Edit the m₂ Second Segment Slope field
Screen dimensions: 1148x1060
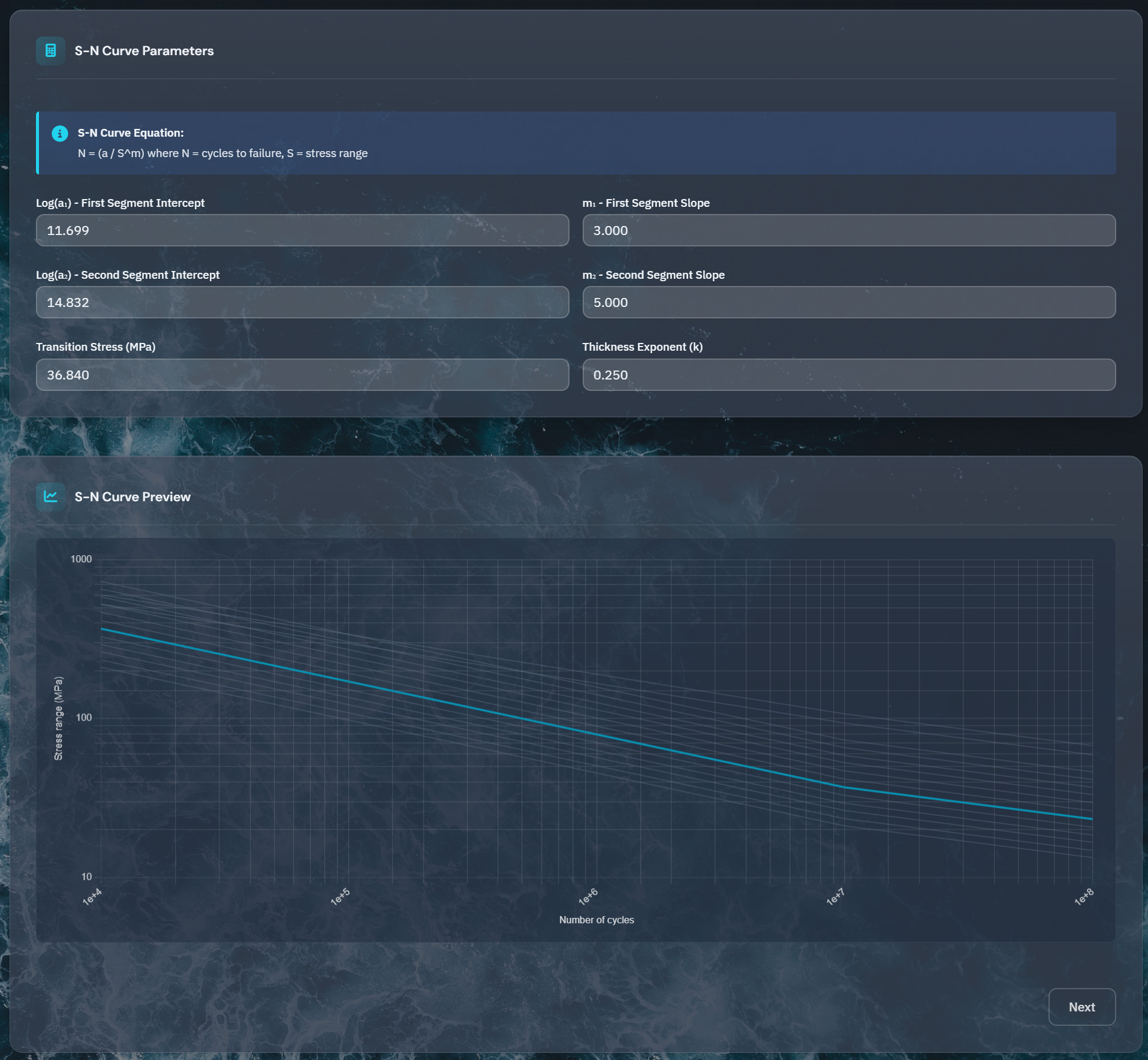pyautogui.click(x=848, y=303)
